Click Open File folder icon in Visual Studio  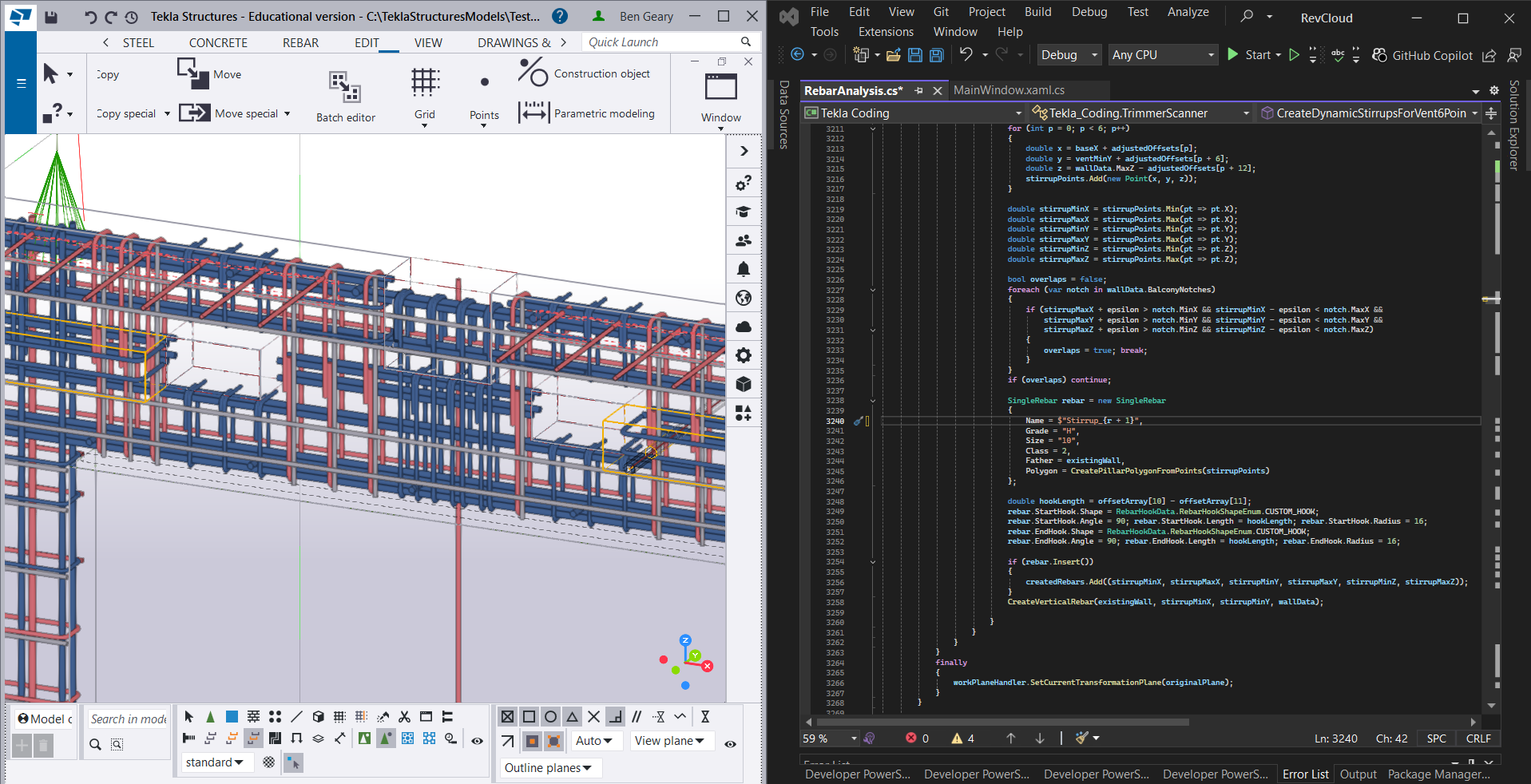894,55
